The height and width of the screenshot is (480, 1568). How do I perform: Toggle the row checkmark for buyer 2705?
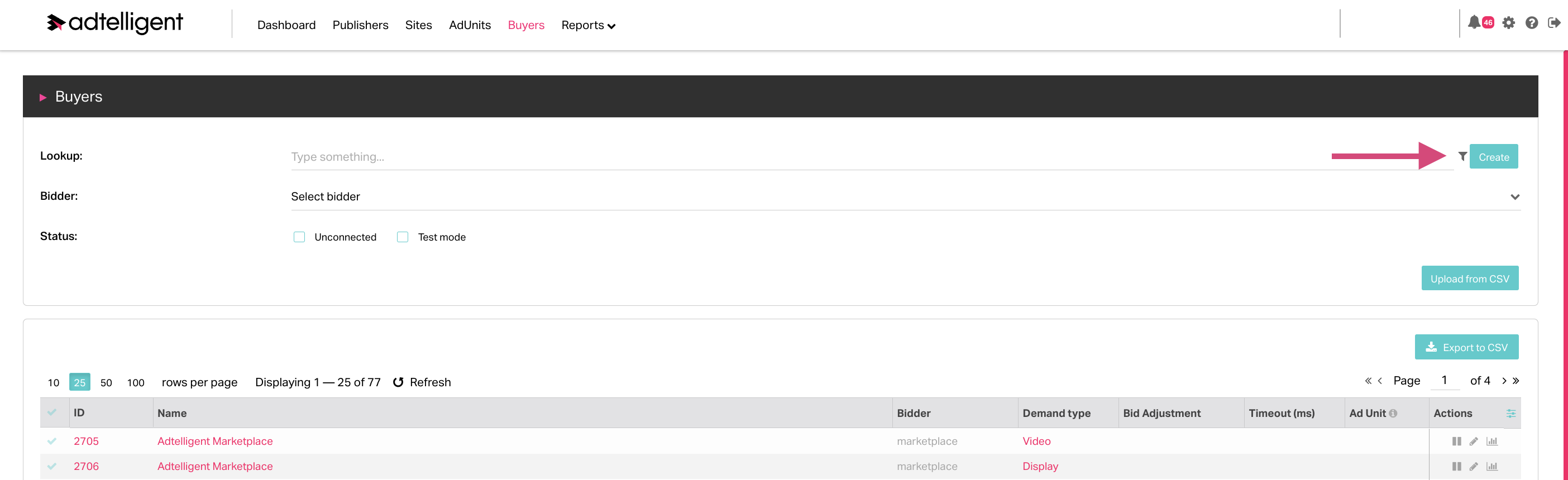point(52,441)
